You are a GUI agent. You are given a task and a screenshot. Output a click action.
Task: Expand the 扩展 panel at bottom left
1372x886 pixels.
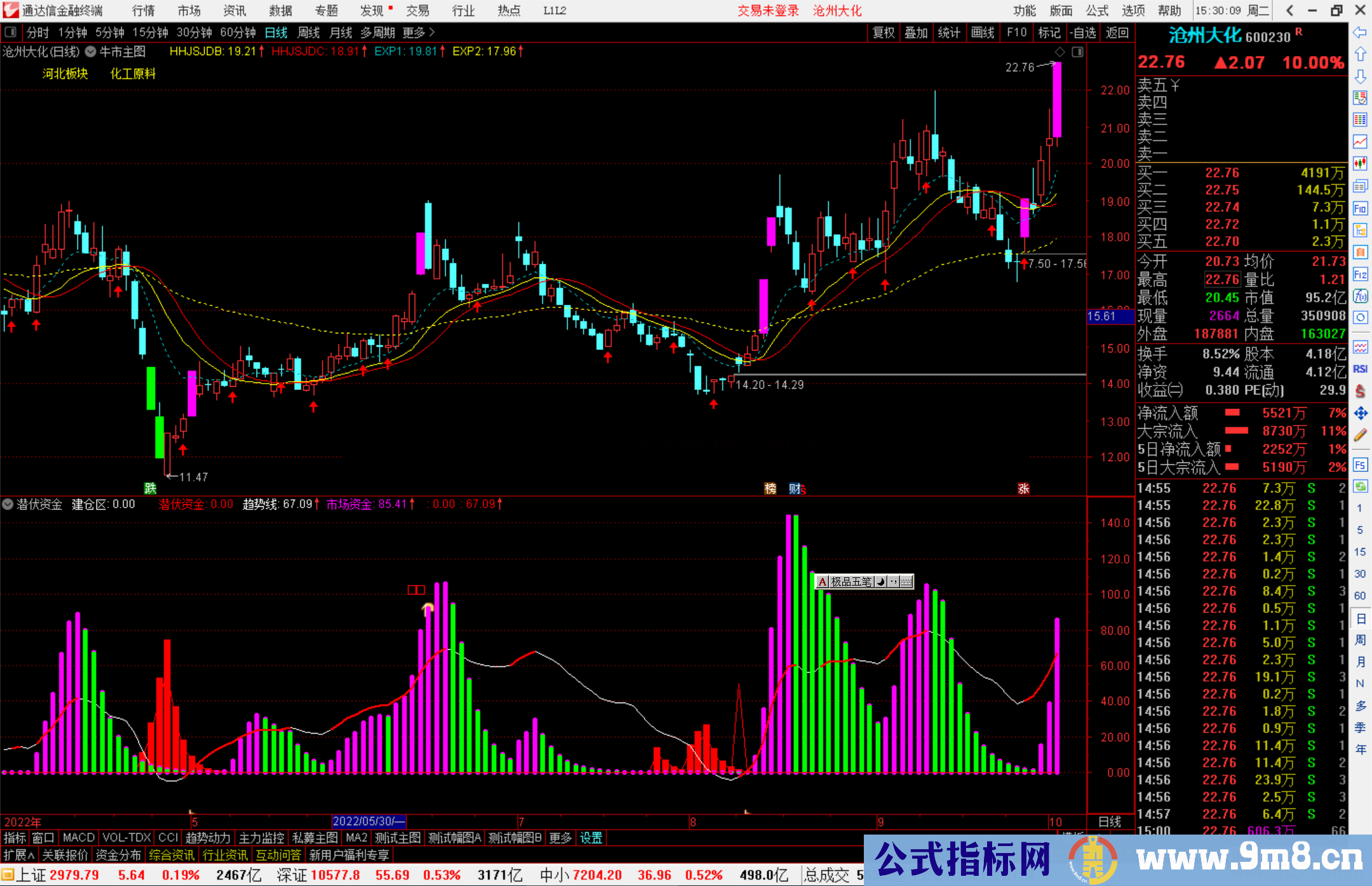[18, 855]
